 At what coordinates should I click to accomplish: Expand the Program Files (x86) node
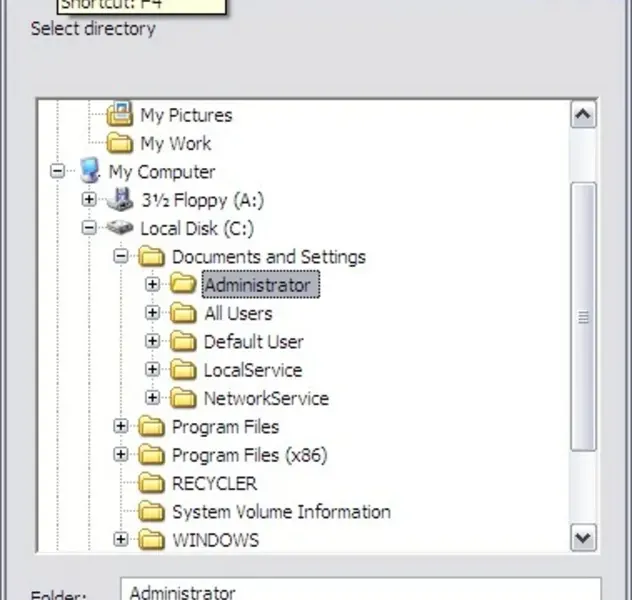121,455
